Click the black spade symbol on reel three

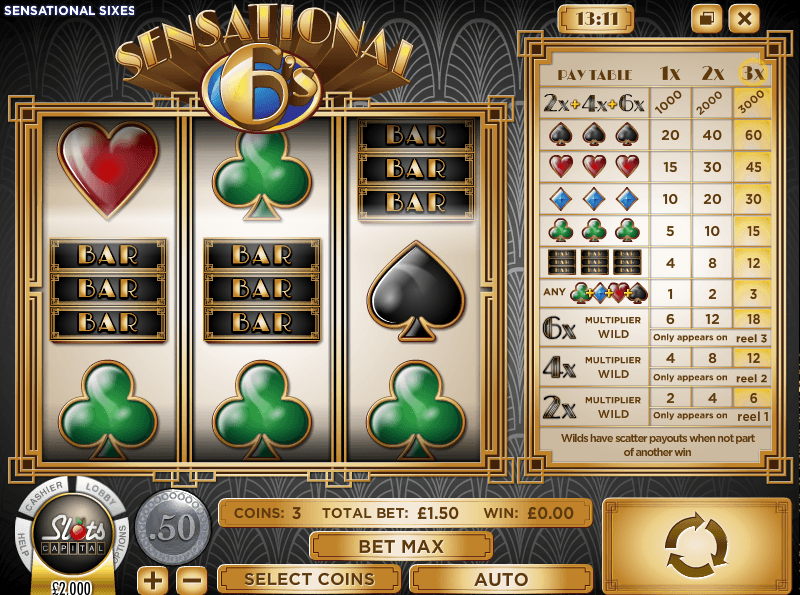point(416,291)
